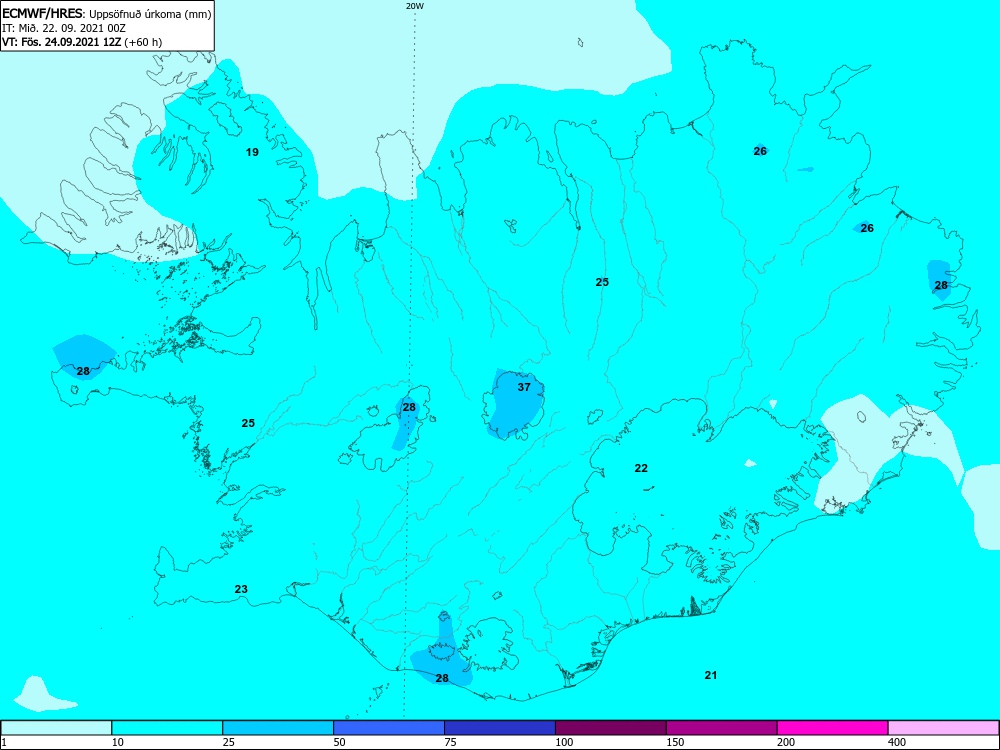Image resolution: width=1000 pixels, height=750 pixels.
Task: Click the value 28 on the east coast patch
Action: 941,285
